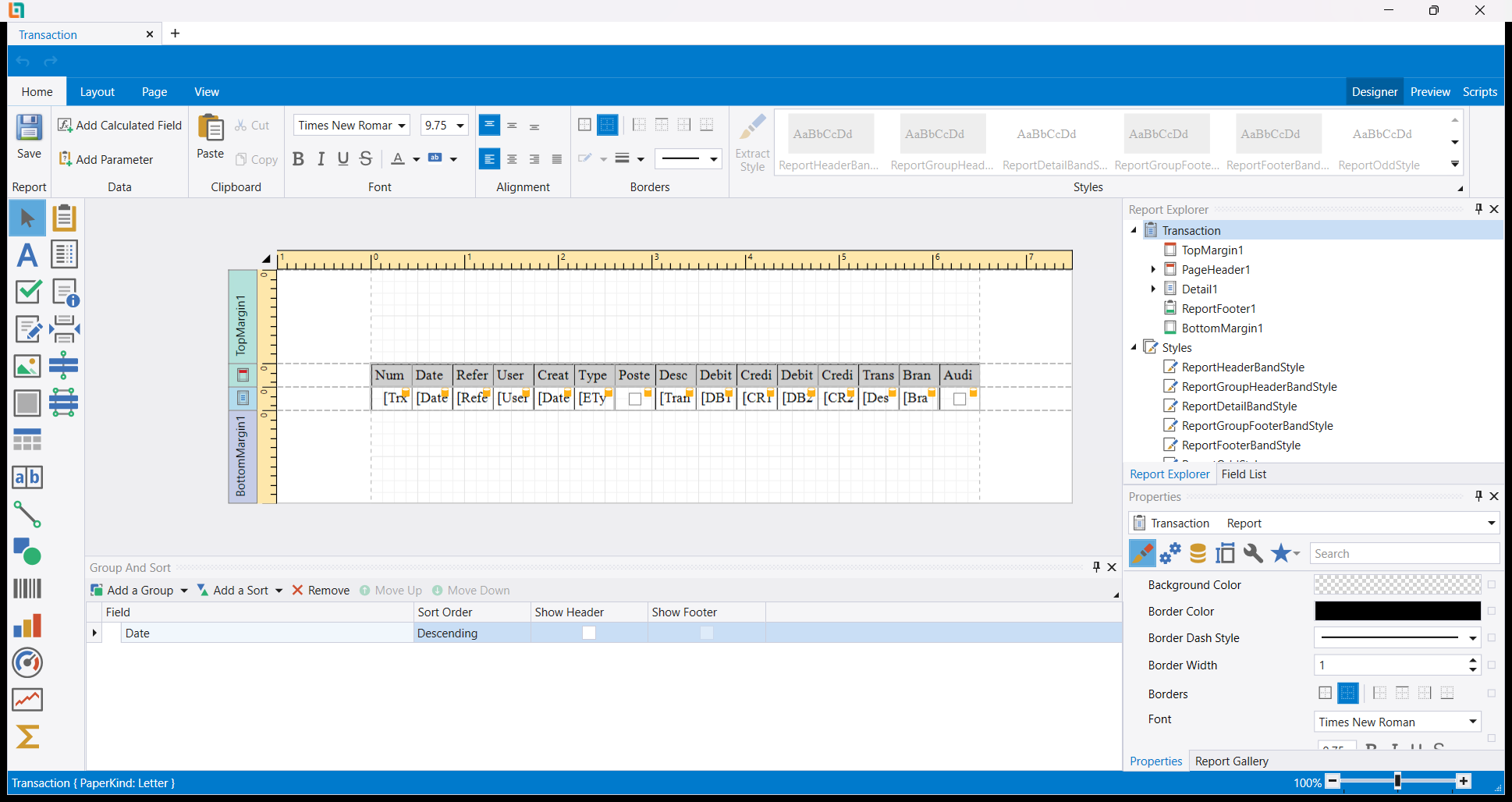Open Border Dash Style dropdown in Properties

pos(1473,638)
